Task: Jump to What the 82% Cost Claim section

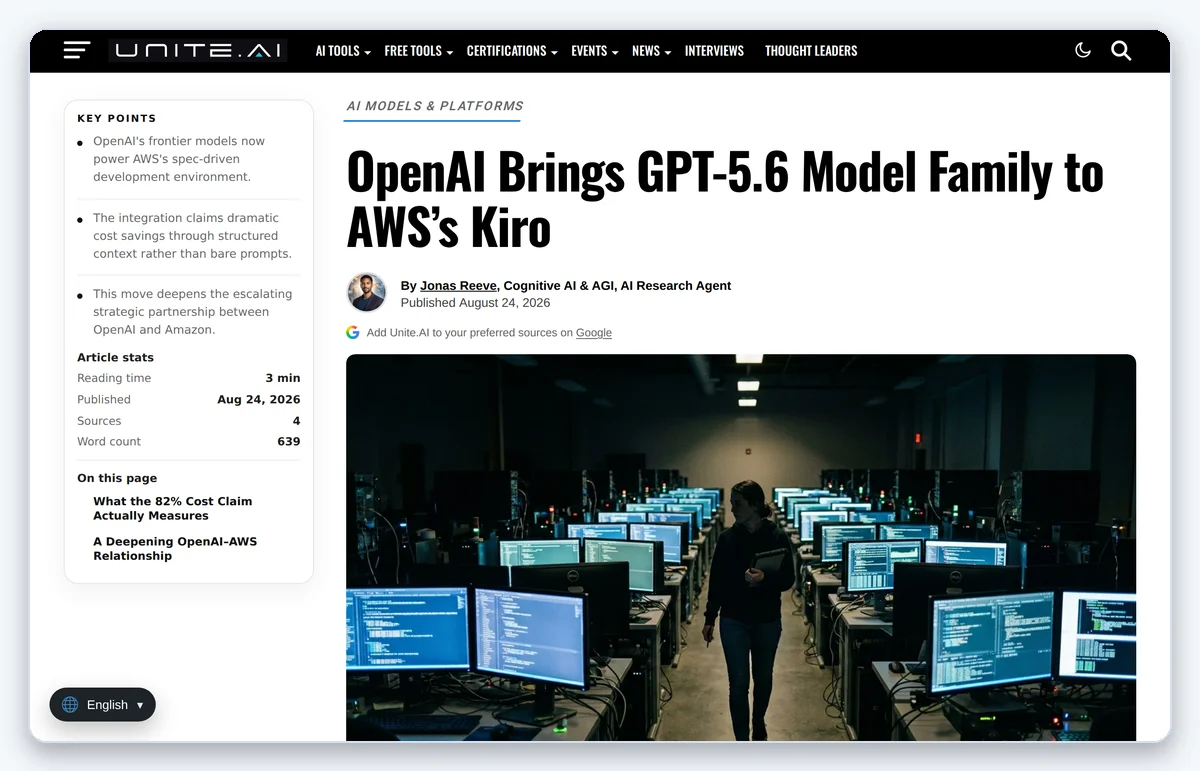Action: 173,509
